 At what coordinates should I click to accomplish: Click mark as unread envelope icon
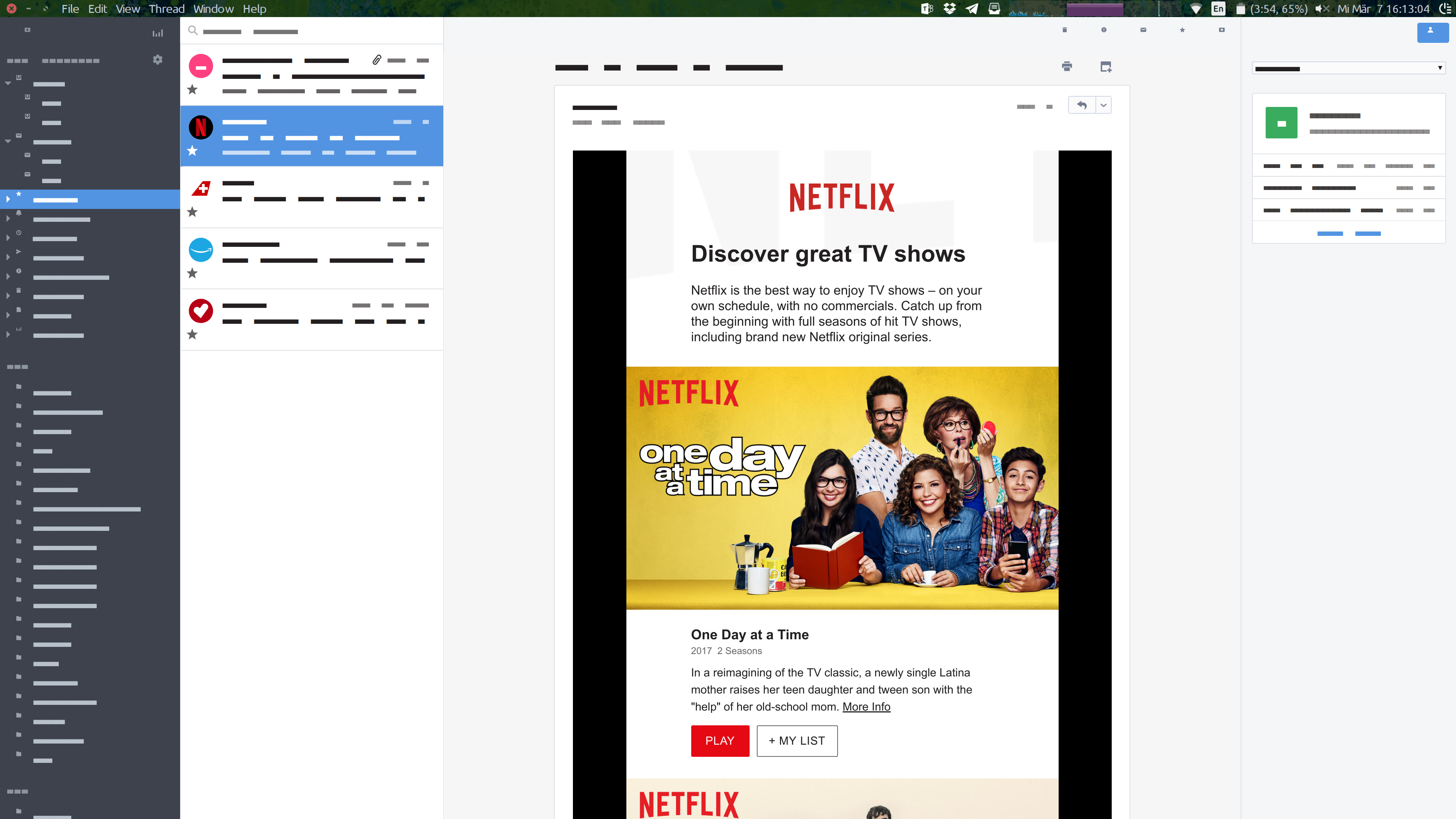point(1143,30)
